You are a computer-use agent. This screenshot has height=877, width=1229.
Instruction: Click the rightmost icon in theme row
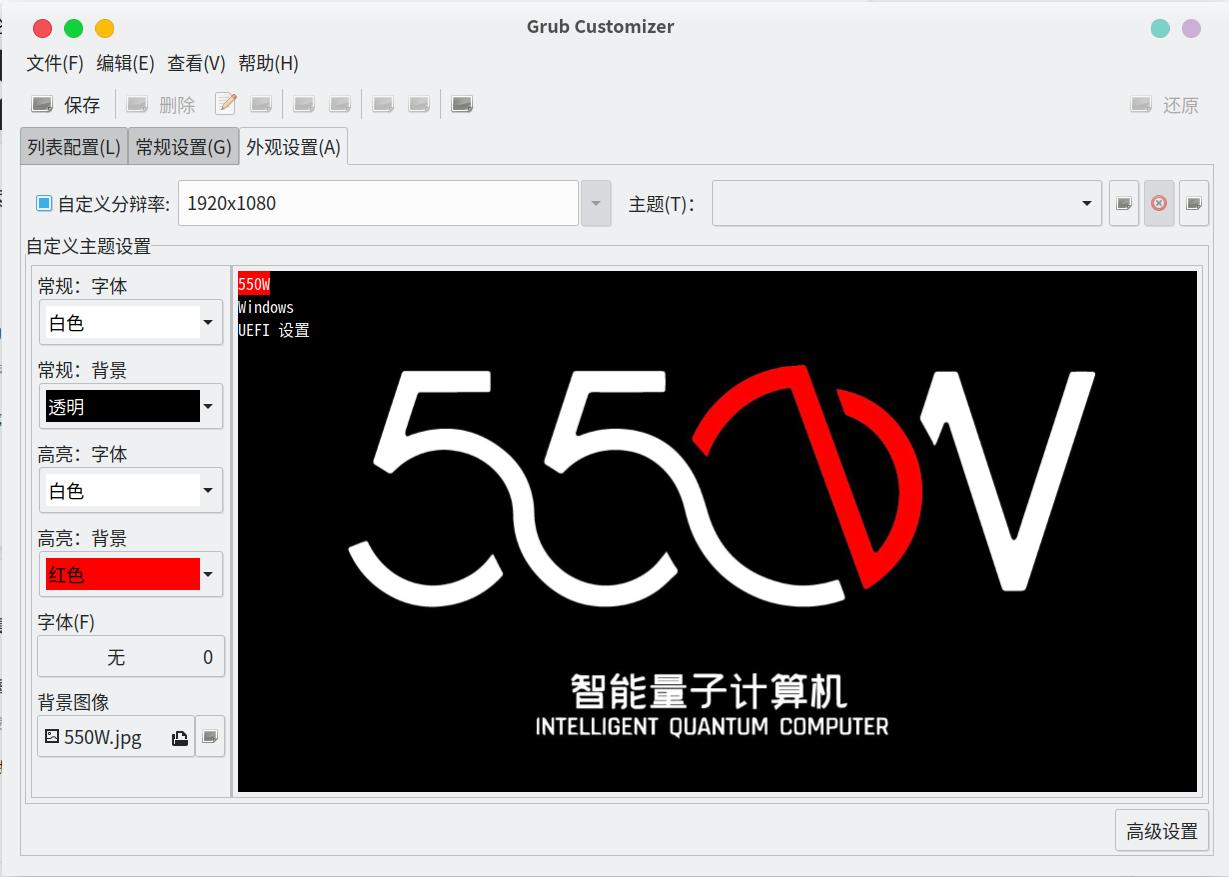point(1194,203)
